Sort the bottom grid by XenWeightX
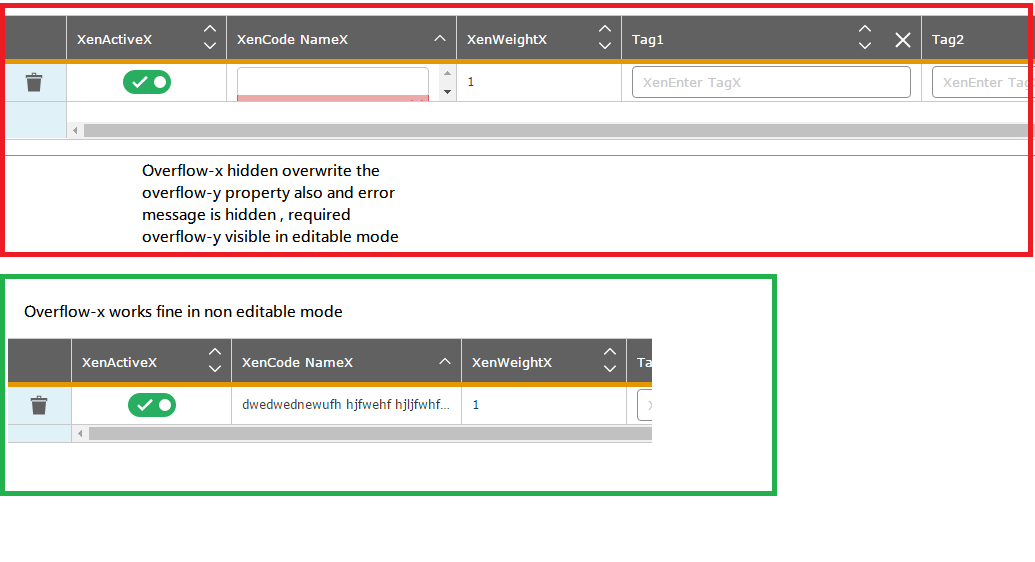The height and width of the screenshot is (562, 1035). tap(610, 361)
